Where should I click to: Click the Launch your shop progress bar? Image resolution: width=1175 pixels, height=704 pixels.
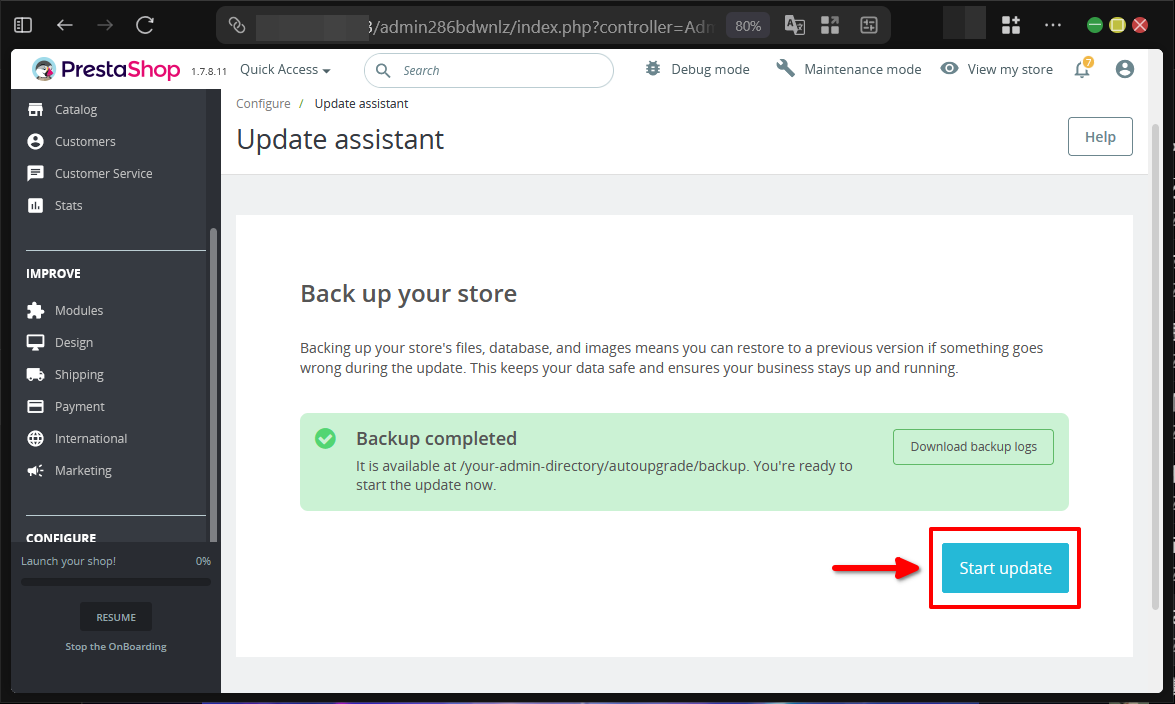tap(115, 580)
